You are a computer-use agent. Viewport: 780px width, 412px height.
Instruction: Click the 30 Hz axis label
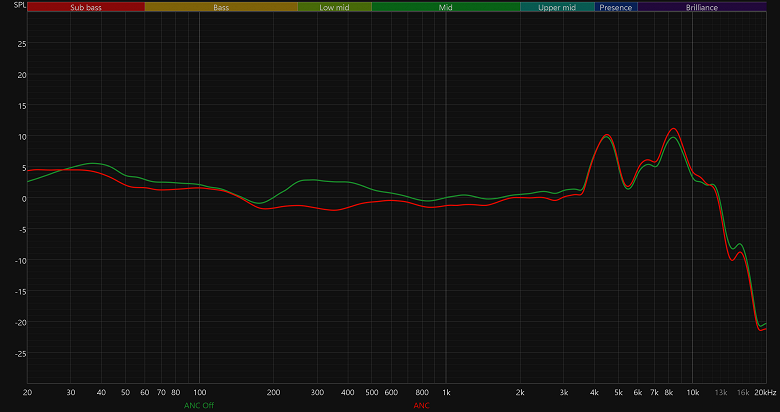click(x=71, y=393)
